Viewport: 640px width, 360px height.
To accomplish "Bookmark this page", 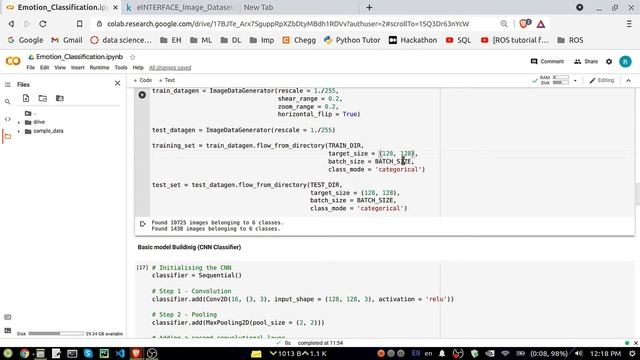I will [79, 24].
